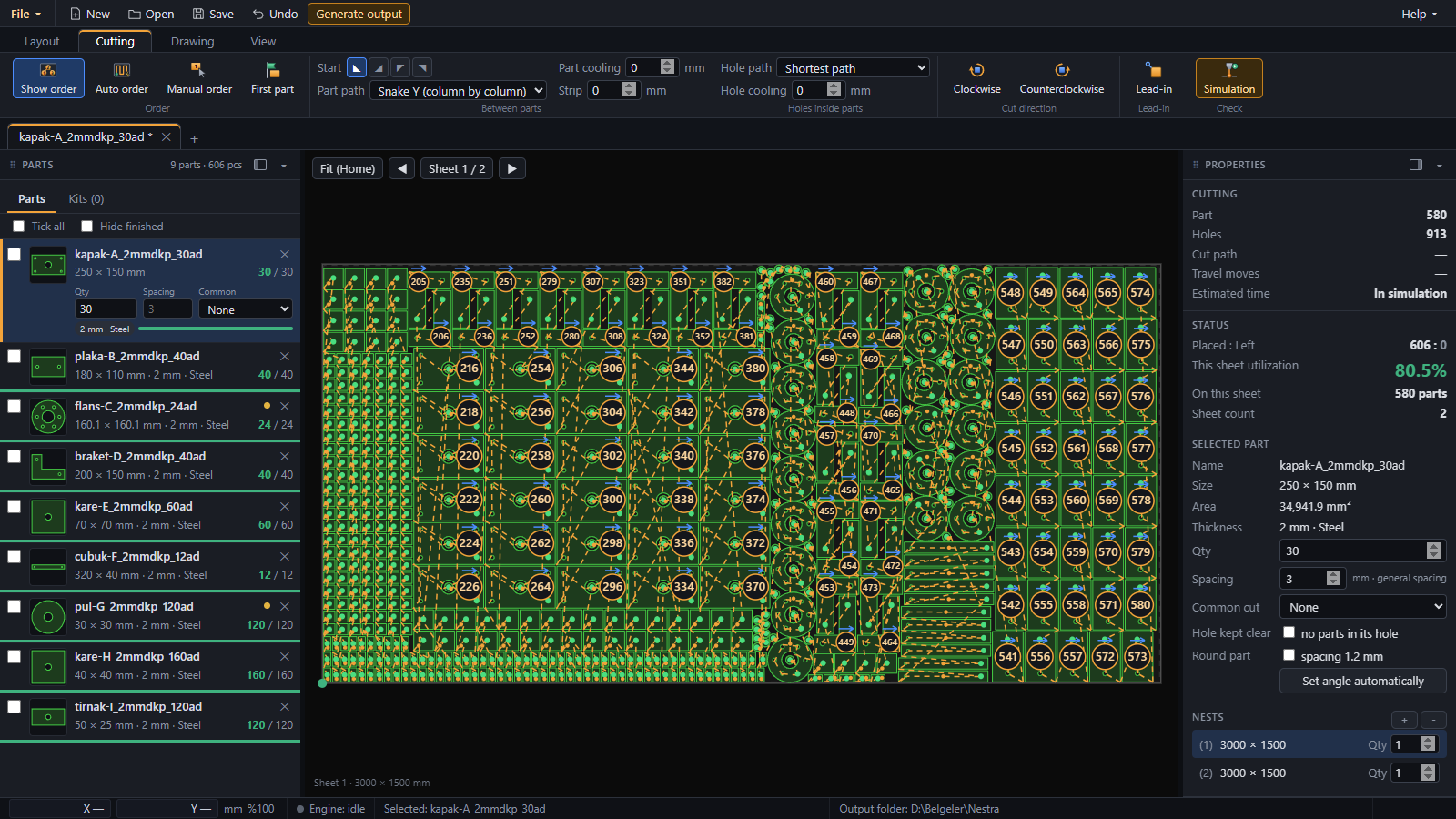
Task: Go to the previous sheet arrow
Action: [x=402, y=168]
